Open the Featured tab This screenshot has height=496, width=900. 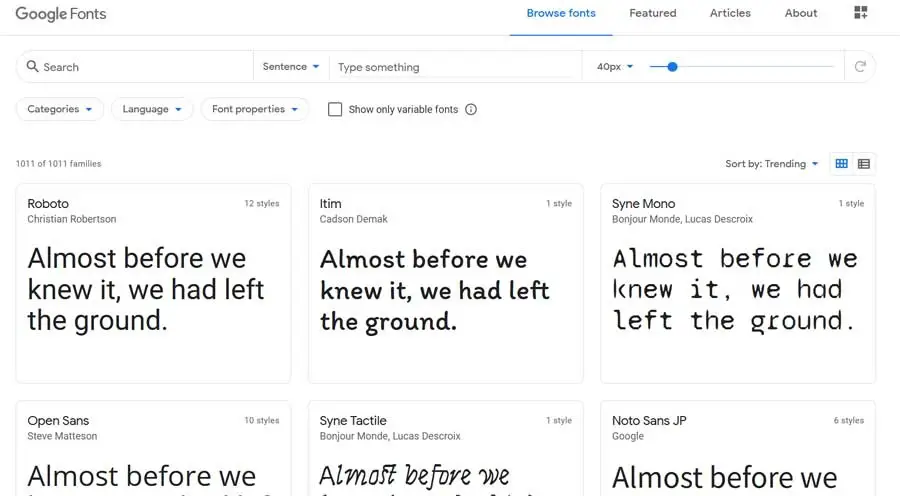pos(653,14)
